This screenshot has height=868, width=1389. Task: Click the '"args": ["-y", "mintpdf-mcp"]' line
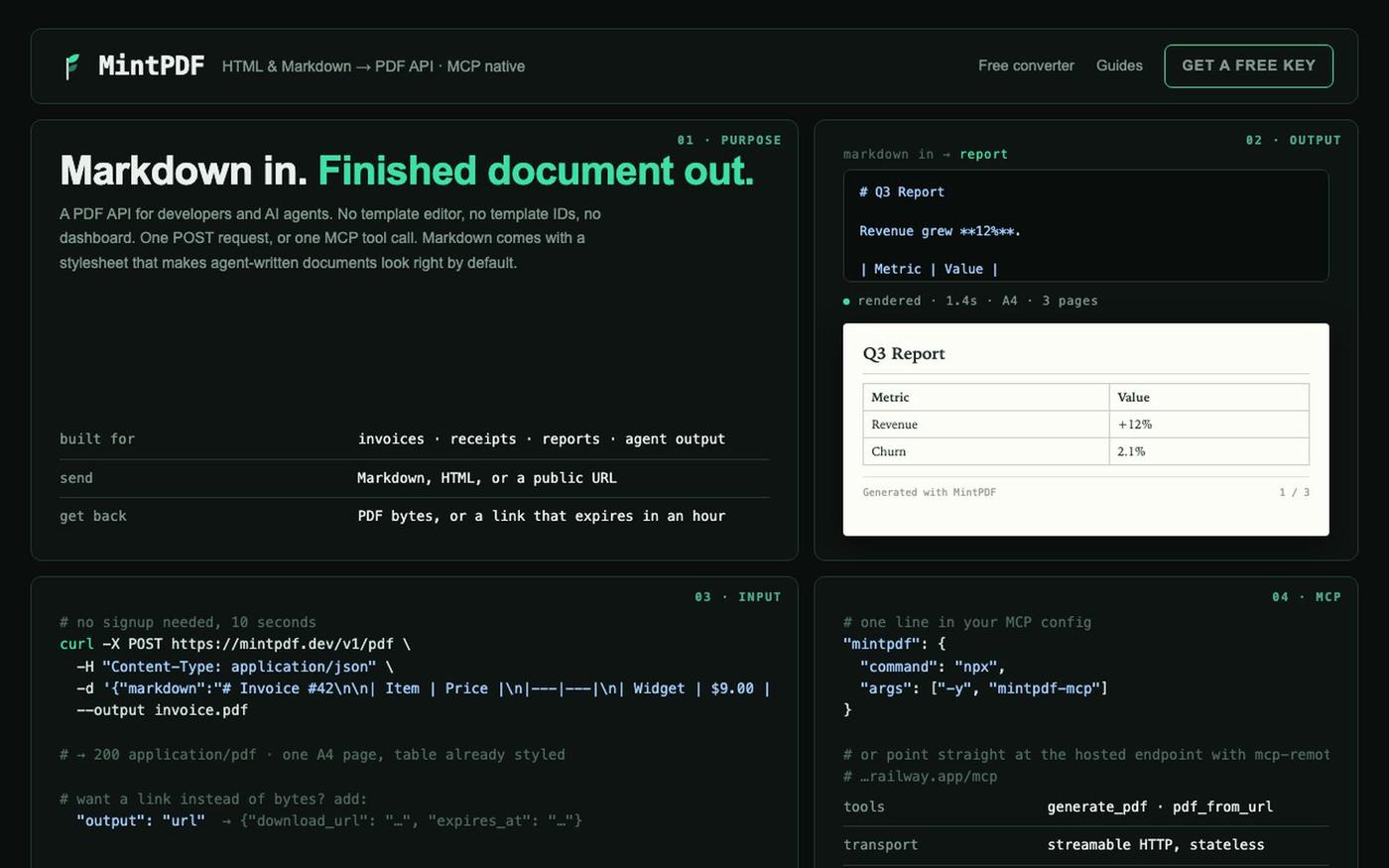tap(984, 687)
